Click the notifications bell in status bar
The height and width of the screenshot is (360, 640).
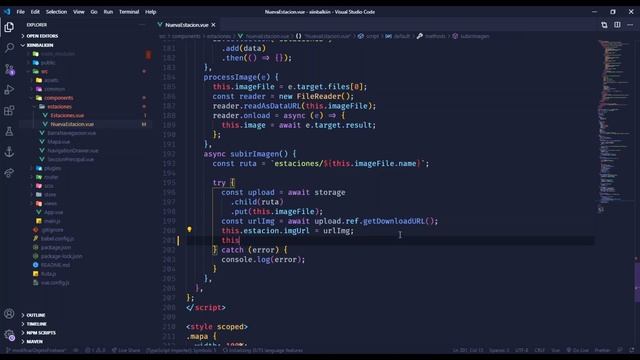(x=632, y=350)
